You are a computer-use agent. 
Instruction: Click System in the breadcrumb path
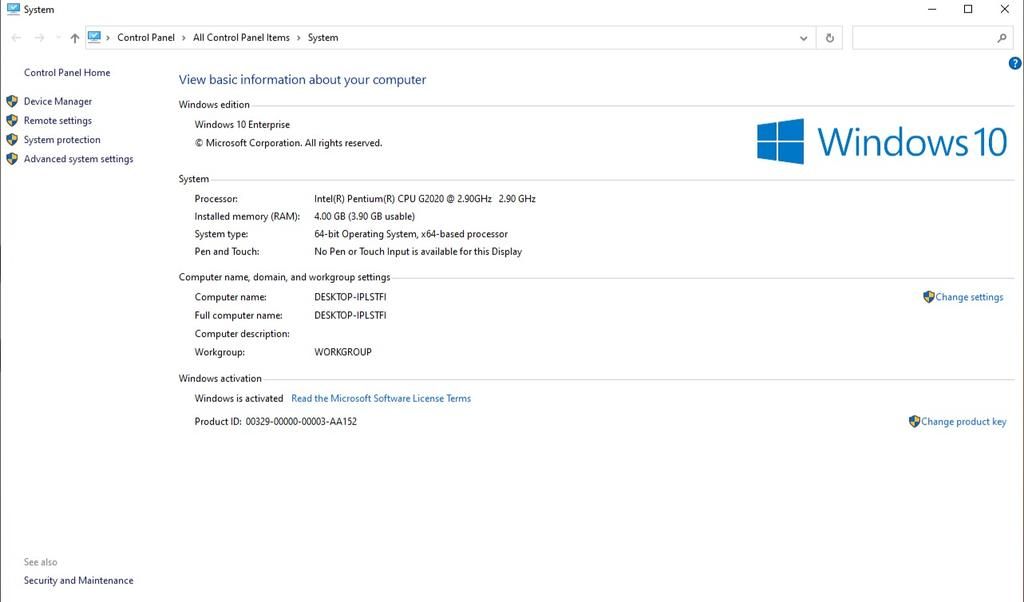tap(323, 37)
